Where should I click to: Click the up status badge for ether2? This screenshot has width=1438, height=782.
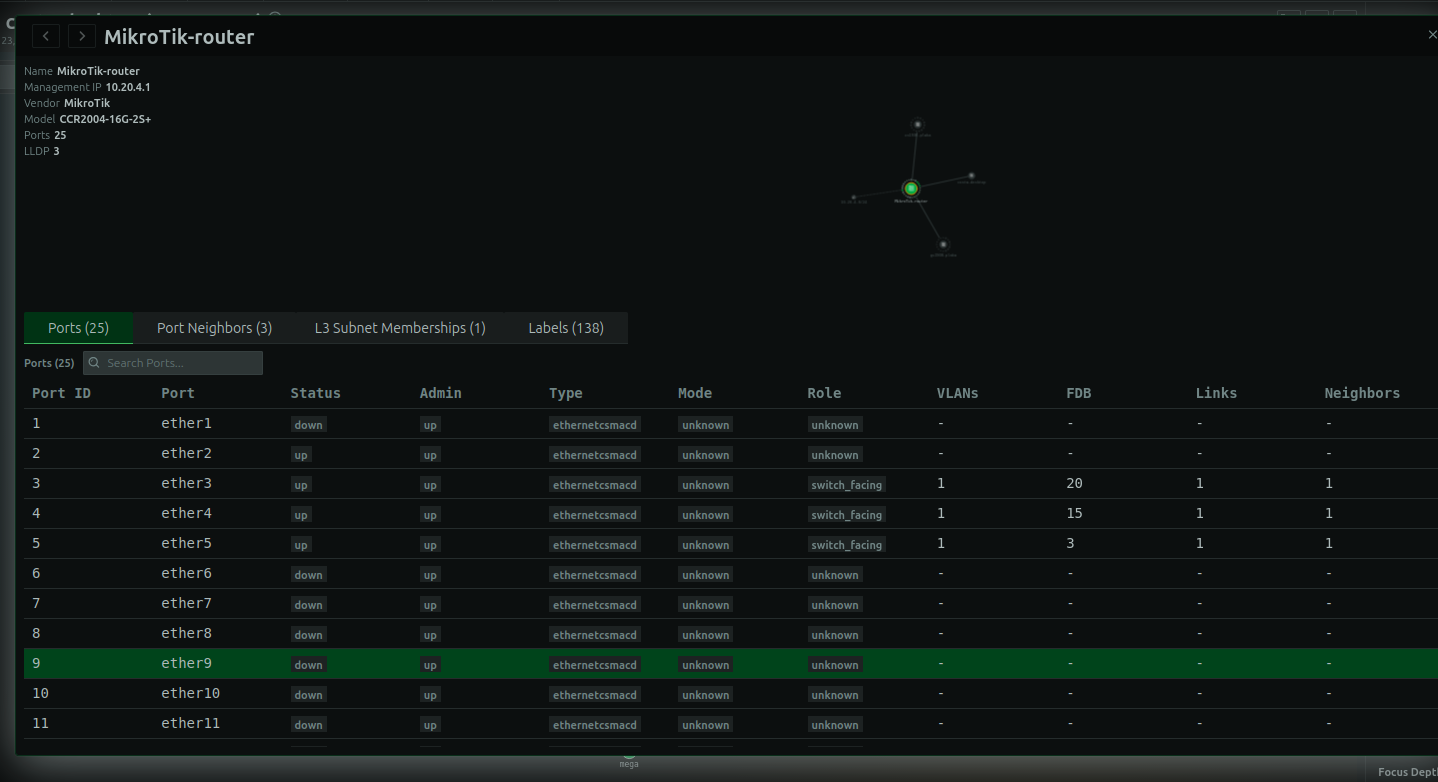pos(301,455)
